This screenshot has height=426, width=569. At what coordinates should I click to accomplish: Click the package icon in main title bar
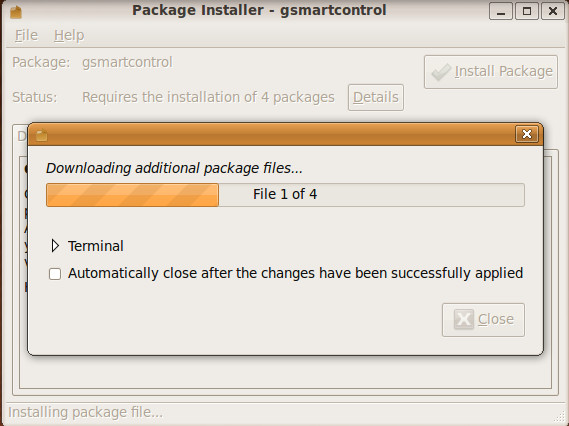tap(16, 11)
